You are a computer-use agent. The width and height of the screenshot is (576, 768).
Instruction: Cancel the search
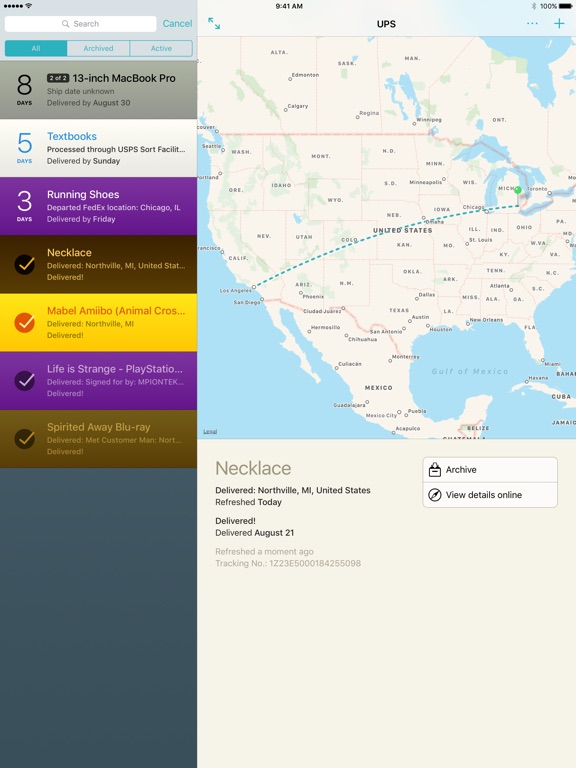click(x=177, y=24)
